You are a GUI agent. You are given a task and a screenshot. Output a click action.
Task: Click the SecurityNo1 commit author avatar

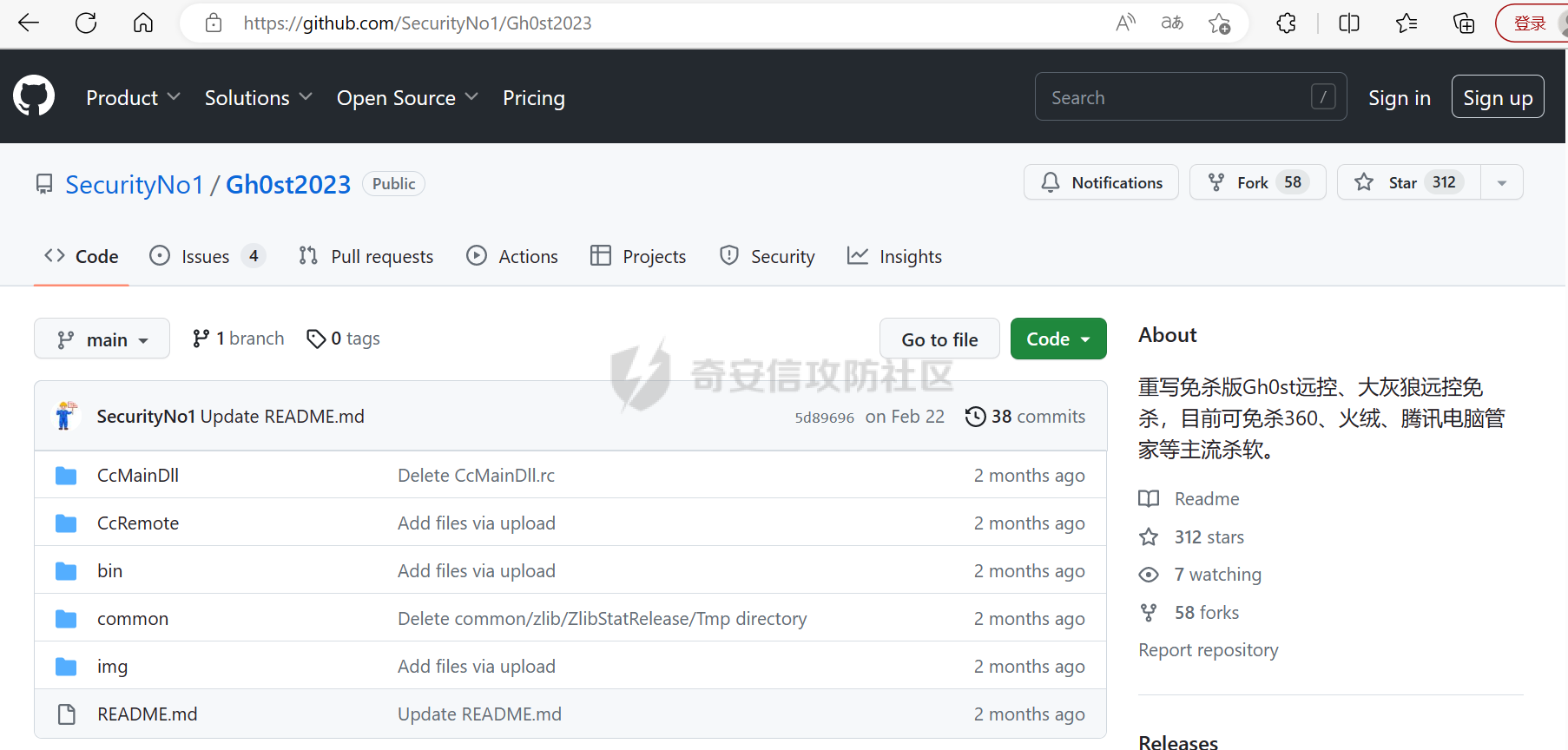pos(66,416)
